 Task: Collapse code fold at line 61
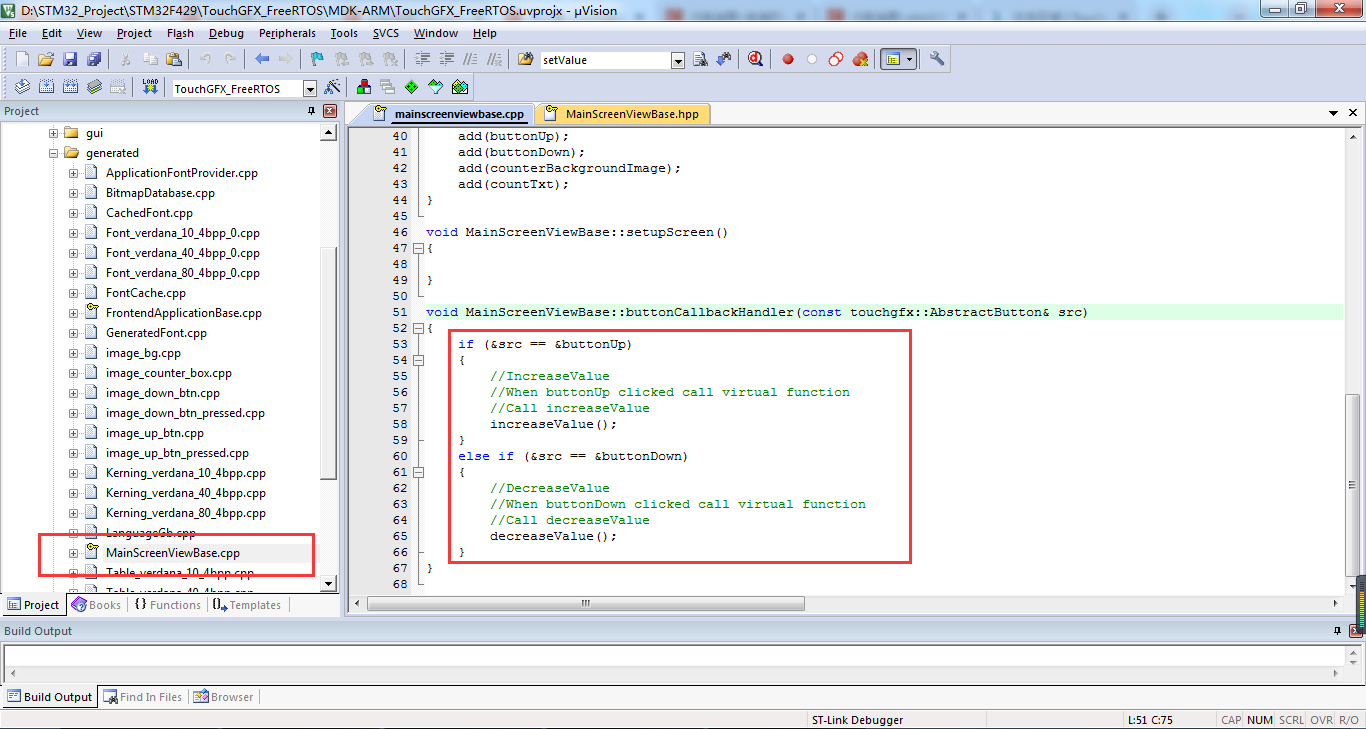pyautogui.click(x=417, y=472)
